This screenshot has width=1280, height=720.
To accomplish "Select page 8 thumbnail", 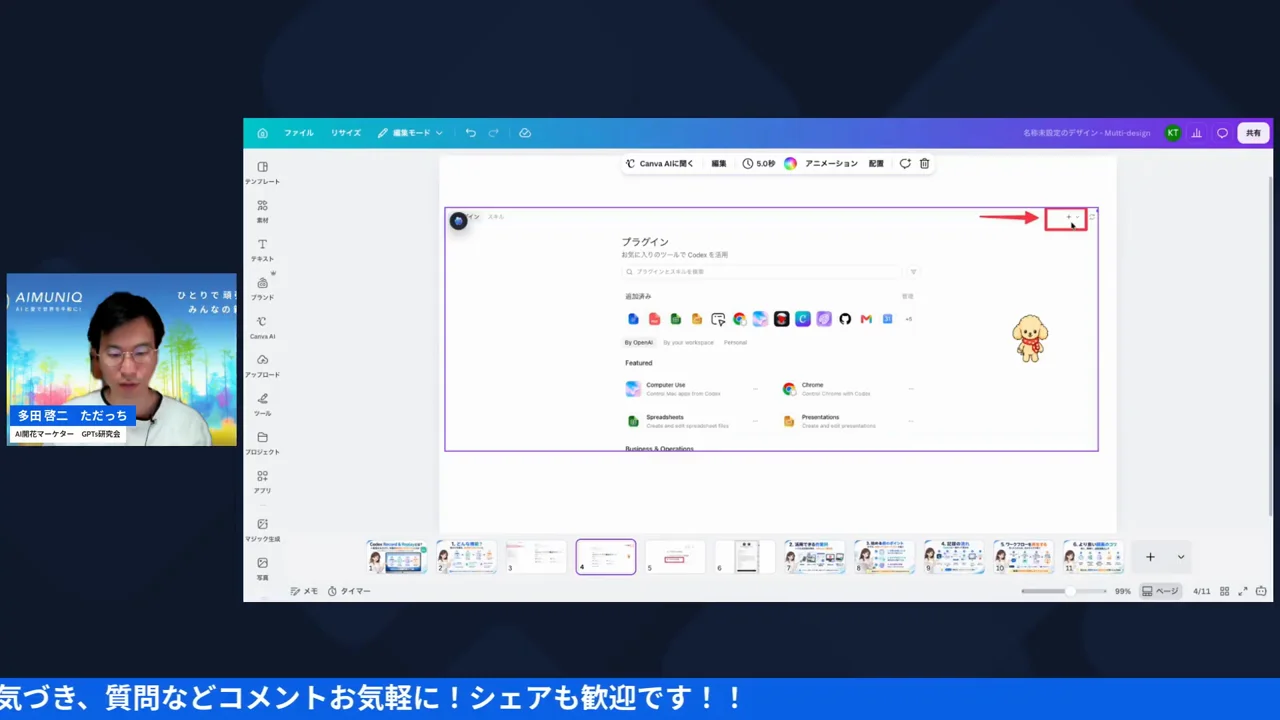I will coord(885,557).
